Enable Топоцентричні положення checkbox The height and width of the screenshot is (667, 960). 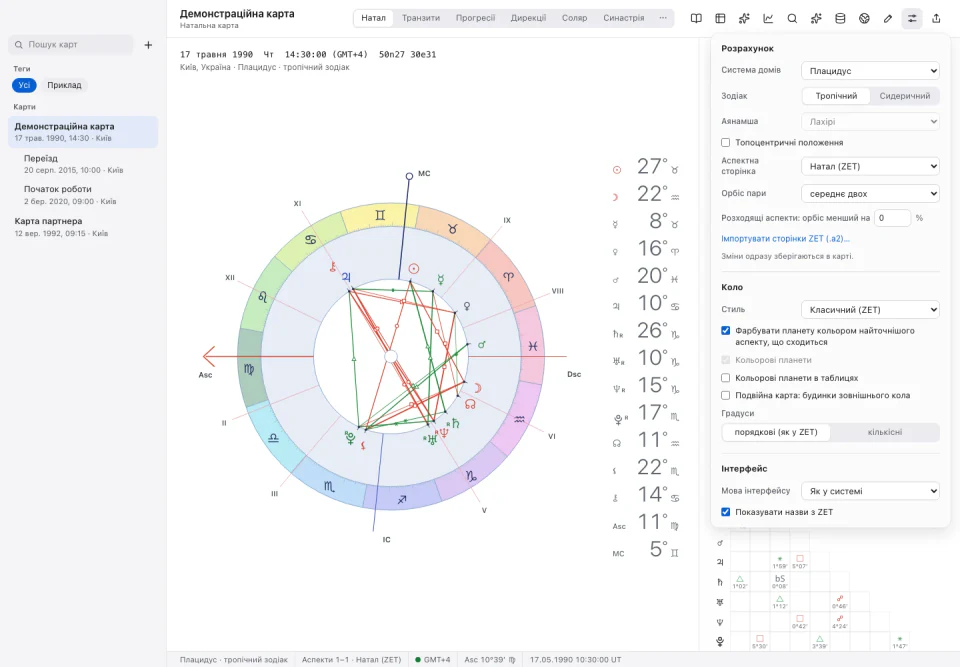726,143
